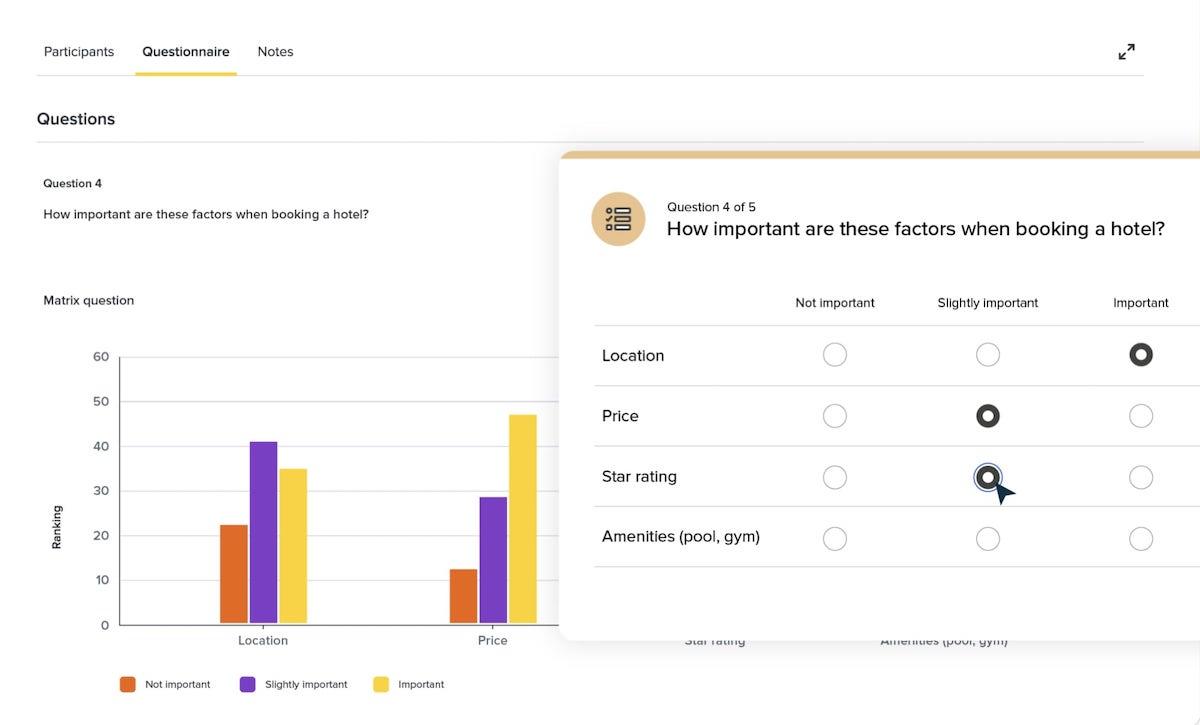Screen dimensions: 1200x725
Task: Choose Important for Star rating
Action: point(1140,478)
